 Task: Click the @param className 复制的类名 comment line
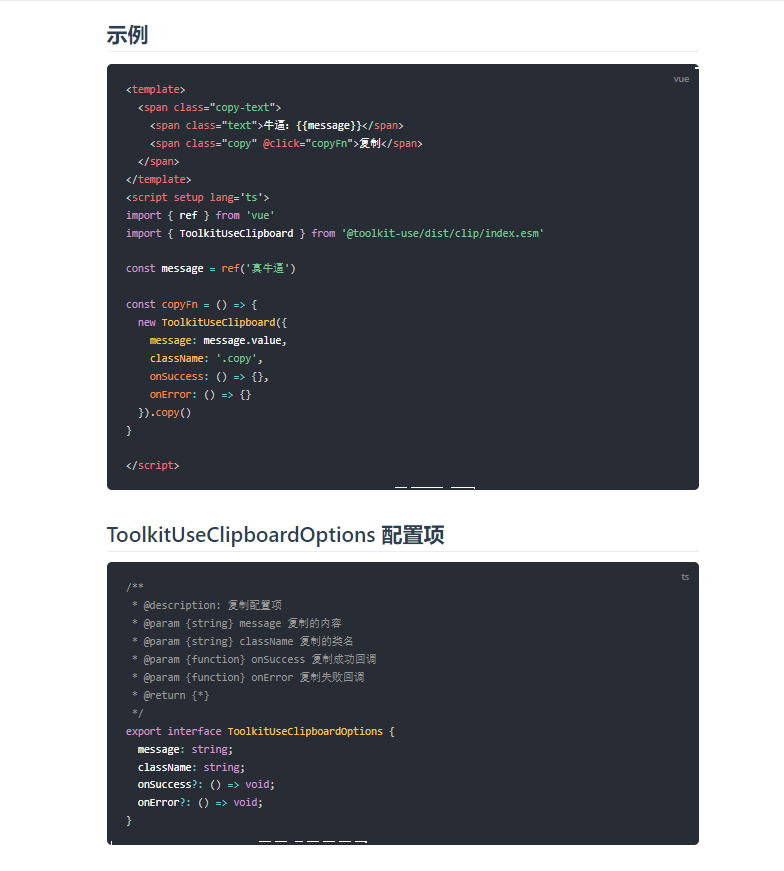(243, 641)
